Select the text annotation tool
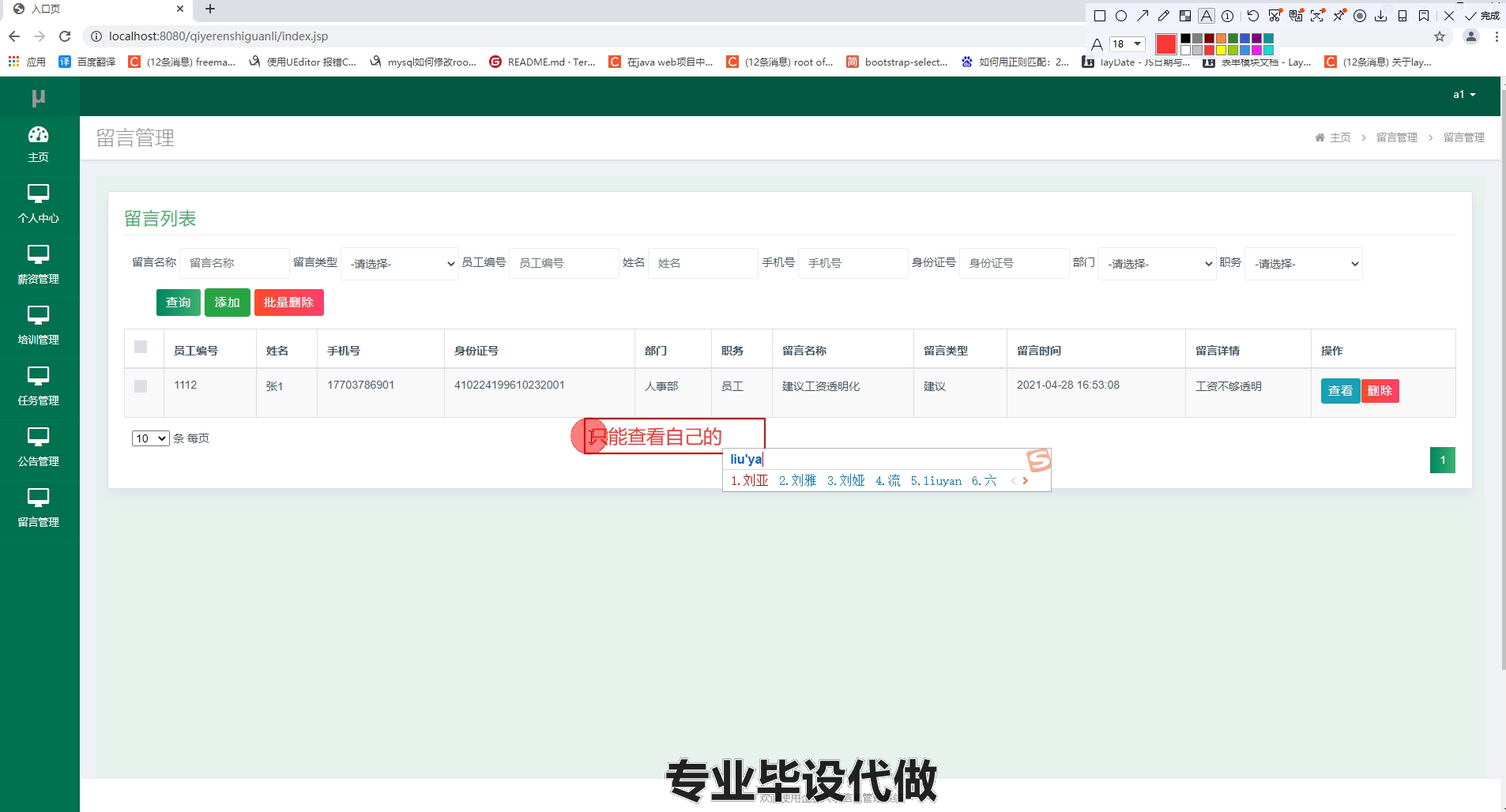The image size is (1506, 812). click(1207, 16)
